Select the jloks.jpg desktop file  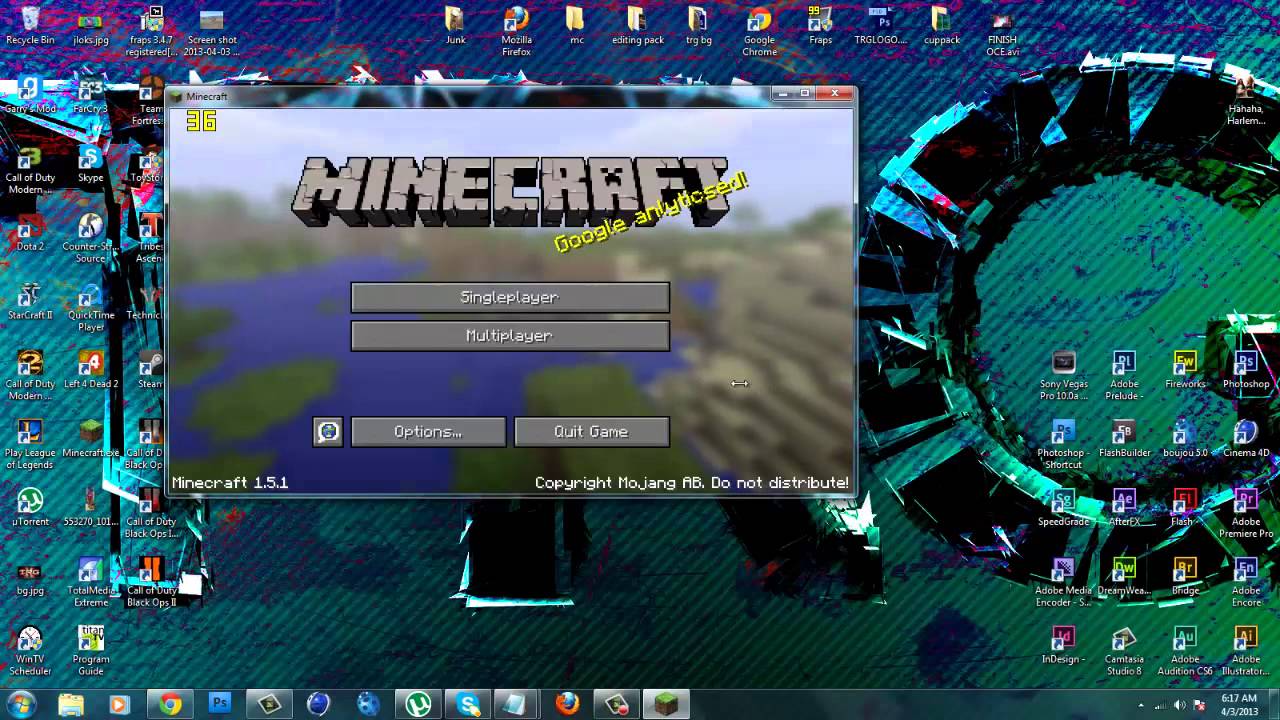coord(91,26)
